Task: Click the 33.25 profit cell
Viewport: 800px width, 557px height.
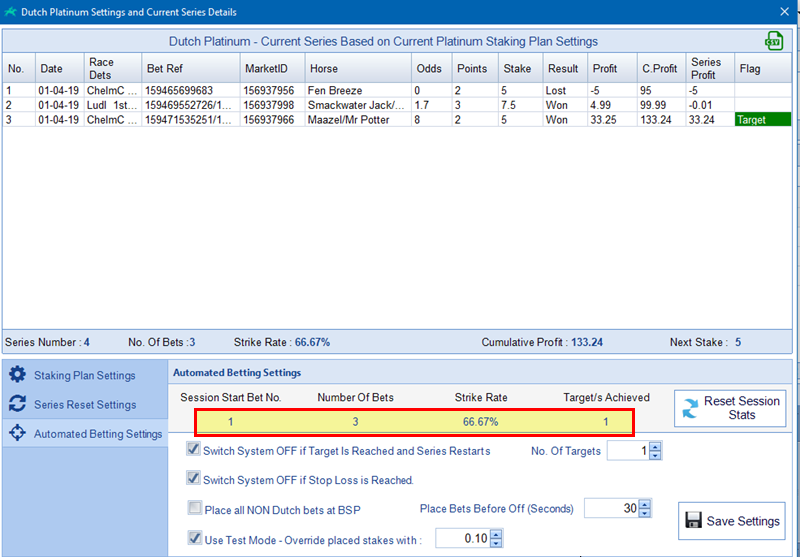Action: click(x=611, y=120)
